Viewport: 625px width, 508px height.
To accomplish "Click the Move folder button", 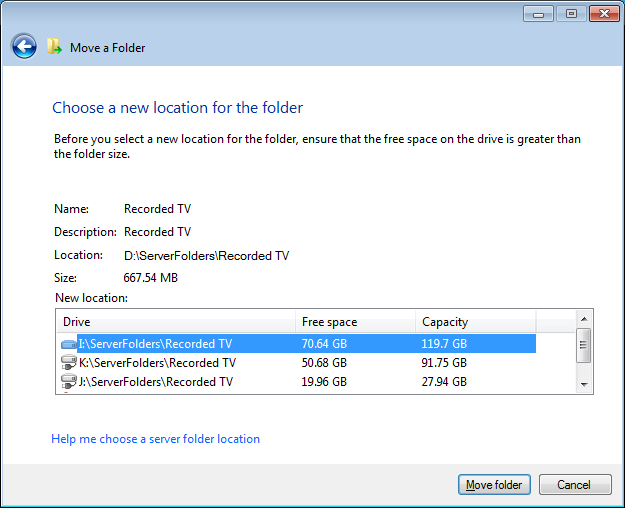I will coord(494,485).
